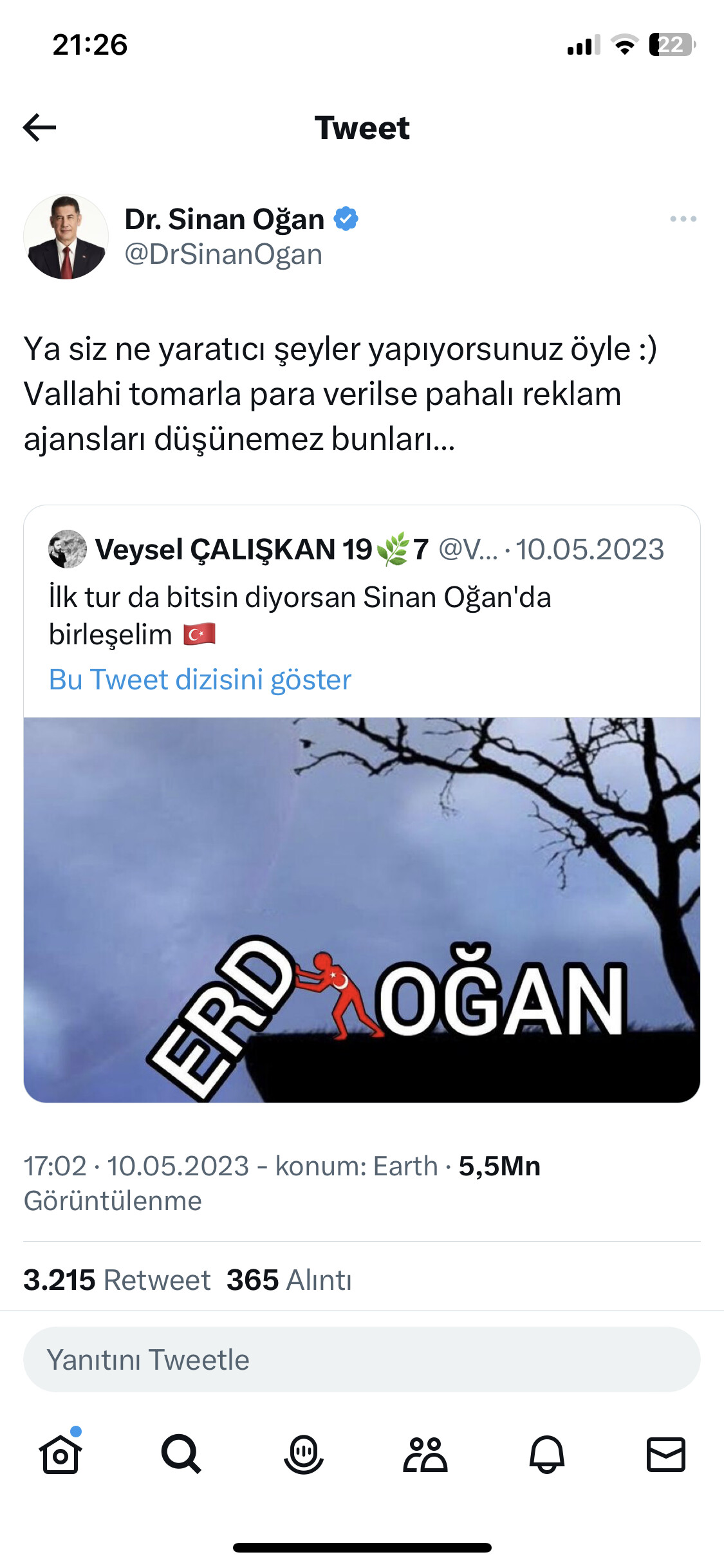Tap the back arrow icon
The height and width of the screenshot is (1568, 724).
click(x=39, y=127)
